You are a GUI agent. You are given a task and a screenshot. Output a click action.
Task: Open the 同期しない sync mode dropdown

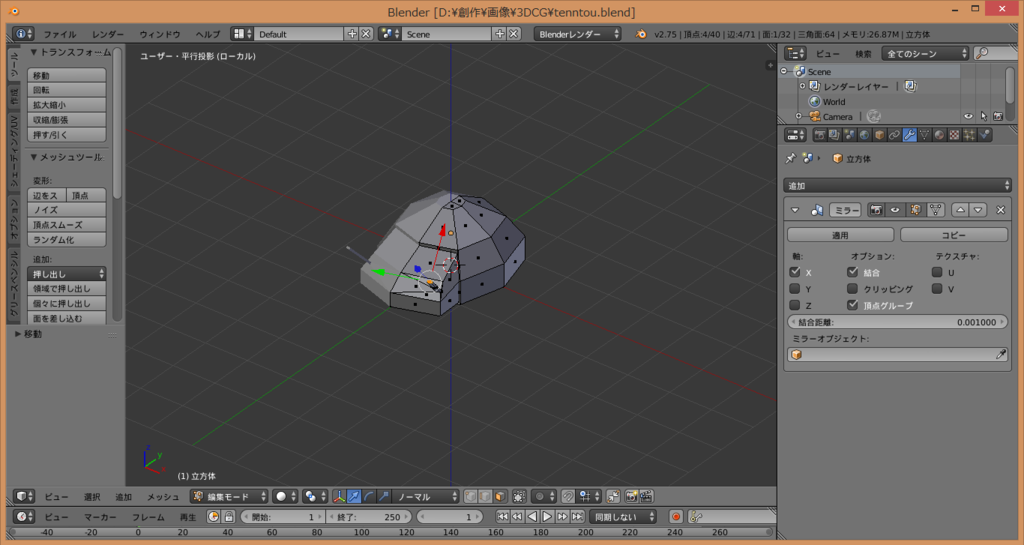click(623, 516)
